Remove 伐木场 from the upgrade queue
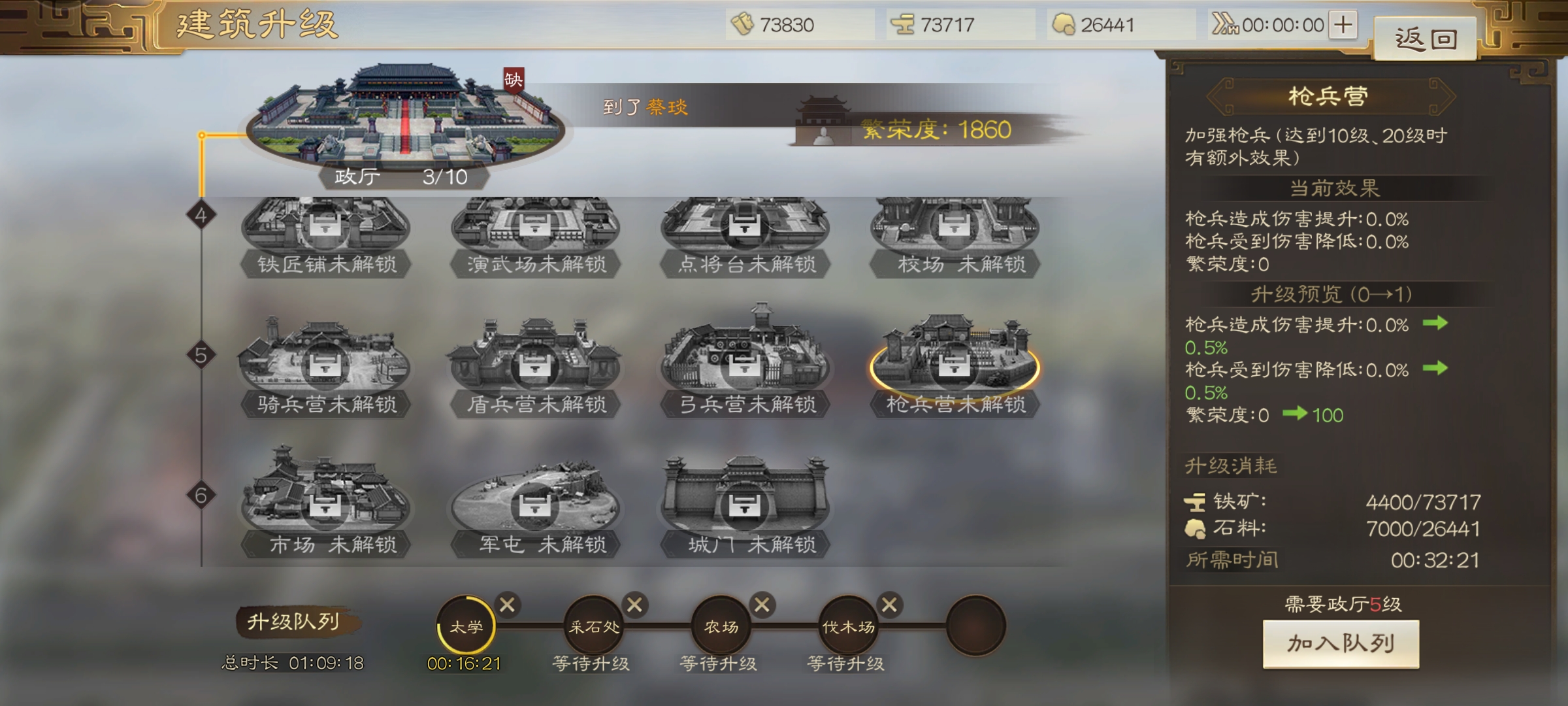This screenshot has width=1568, height=706. click(x=889, y=605)
